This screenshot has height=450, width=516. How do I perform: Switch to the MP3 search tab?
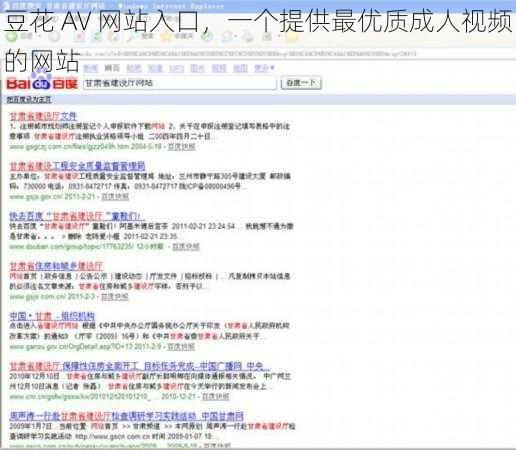coord(176,68)
